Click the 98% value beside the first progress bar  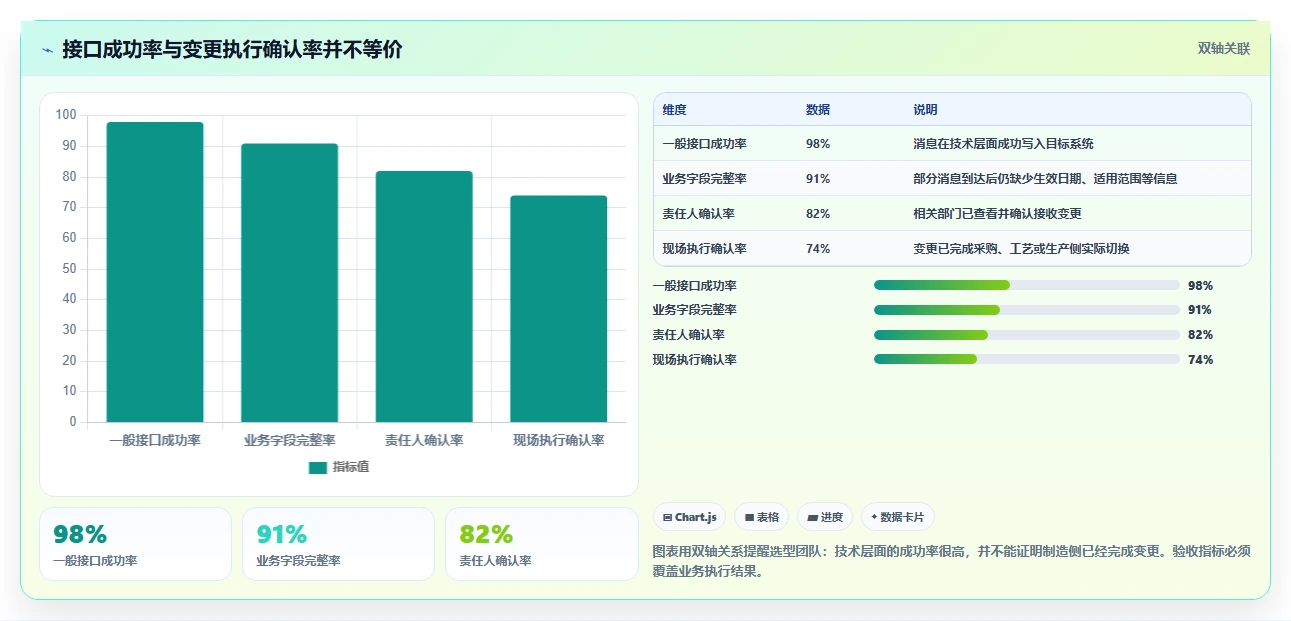coord(1200,285)
